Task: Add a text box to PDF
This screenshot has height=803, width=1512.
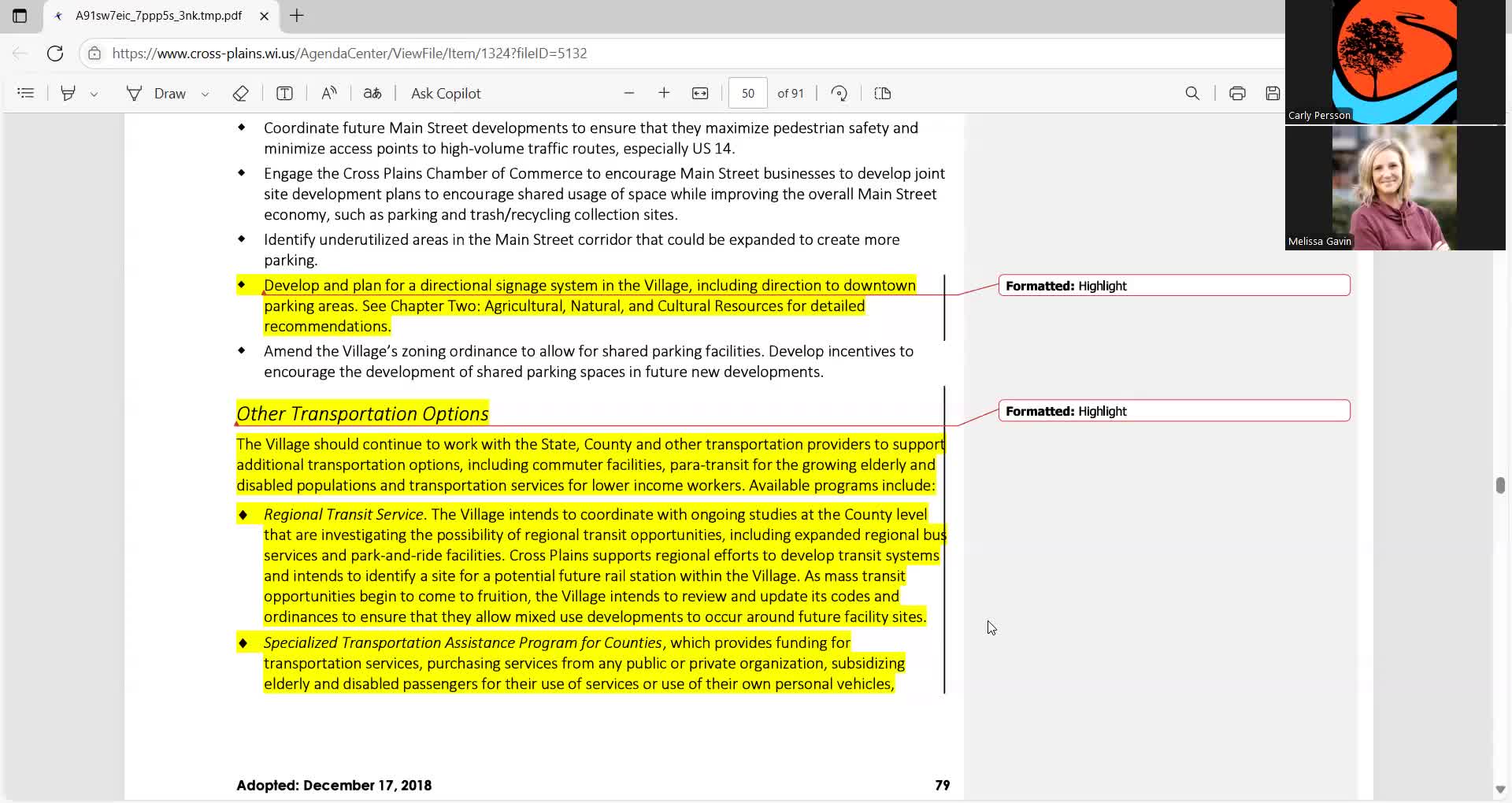Action: [x=284, y=93]
